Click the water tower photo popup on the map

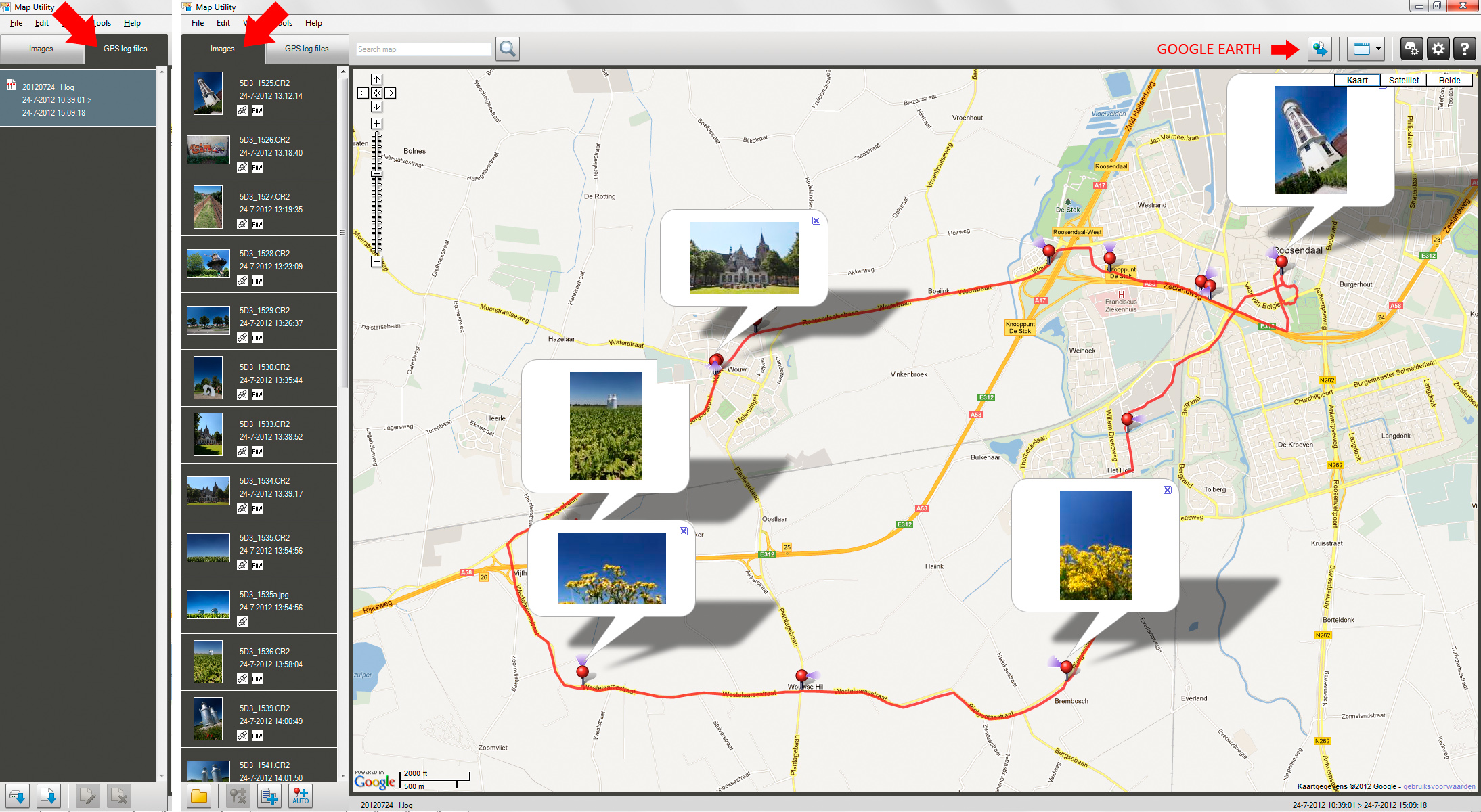[1310, 140]
